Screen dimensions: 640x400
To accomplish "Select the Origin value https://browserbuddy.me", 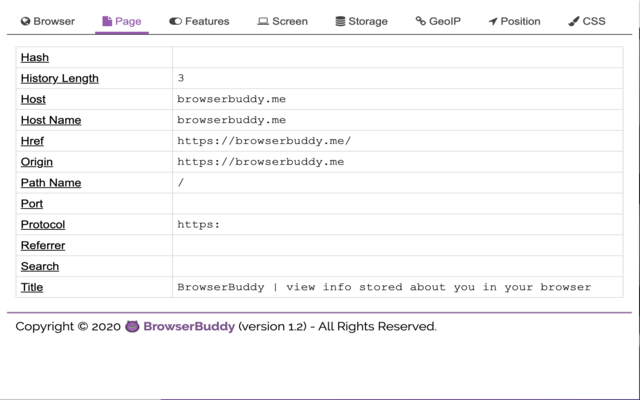I will click(260, 162).
